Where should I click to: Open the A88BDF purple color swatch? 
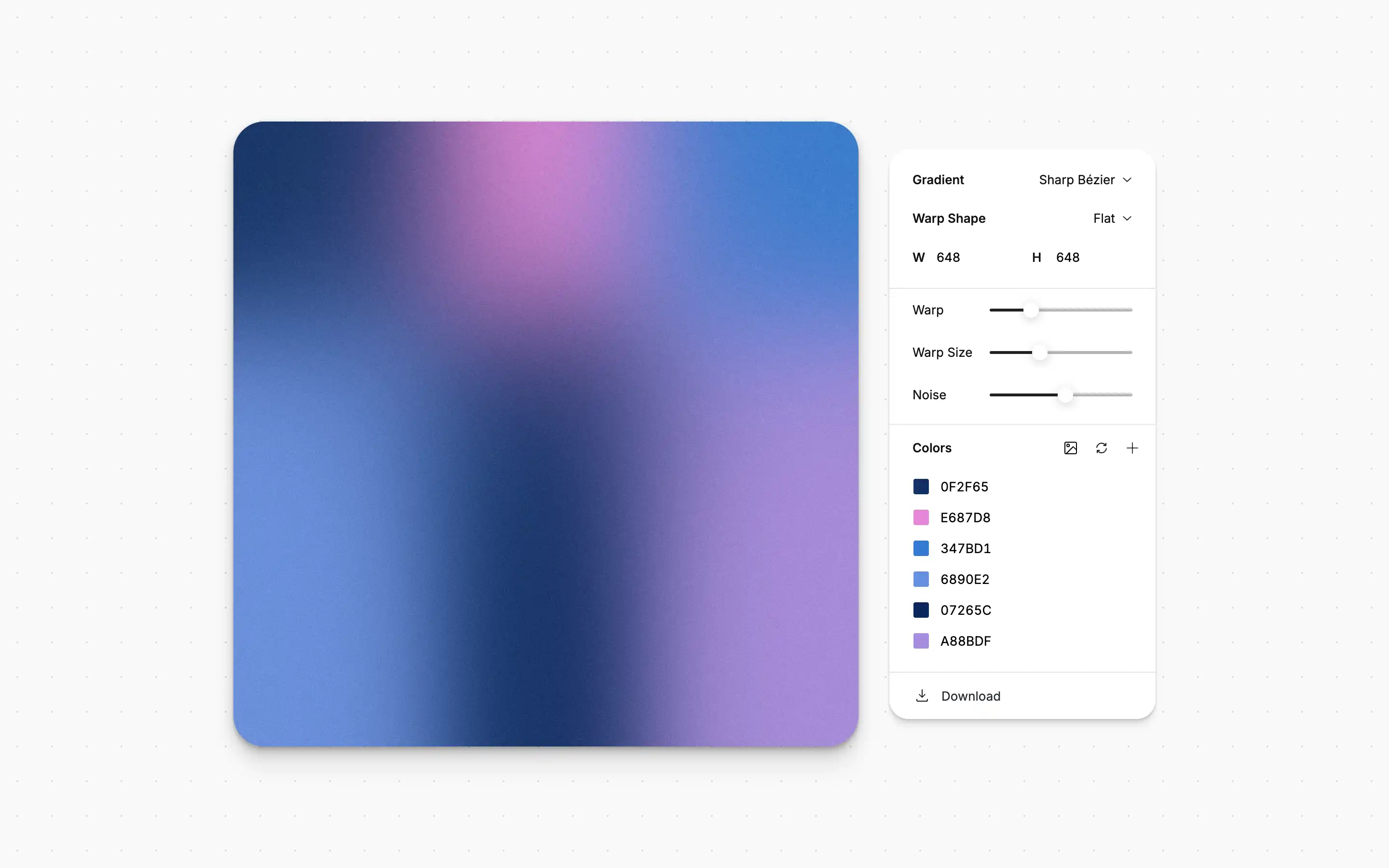(x=921, y=641)
